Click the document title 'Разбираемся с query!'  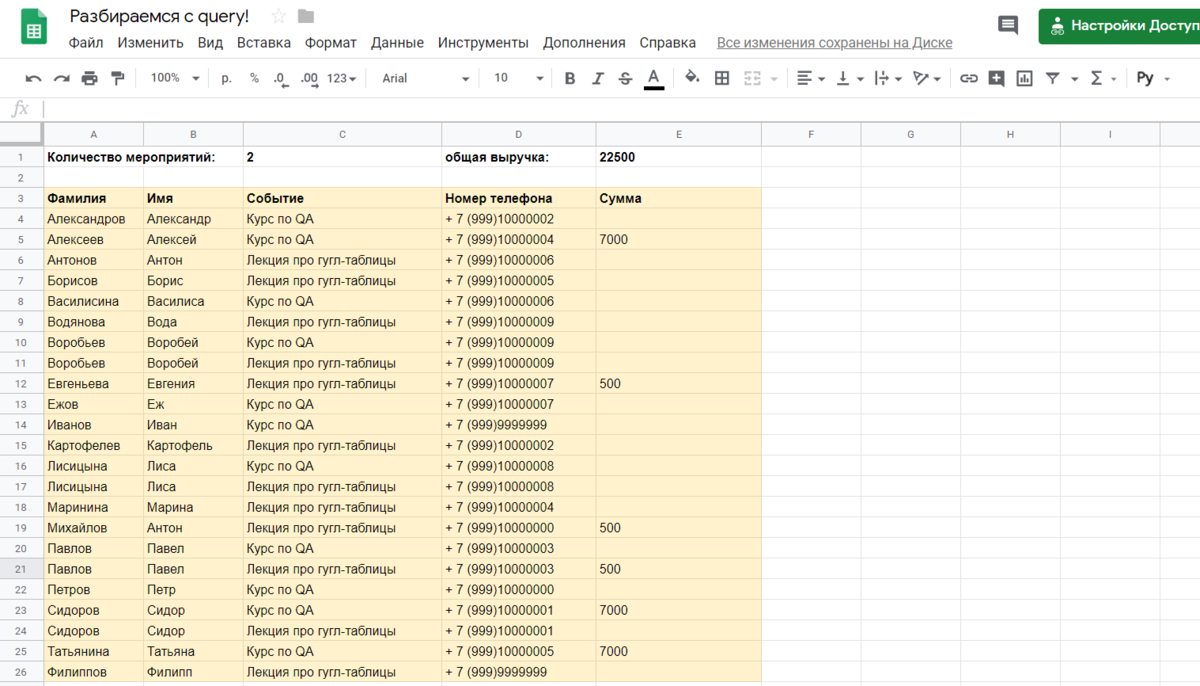[159, 16]
